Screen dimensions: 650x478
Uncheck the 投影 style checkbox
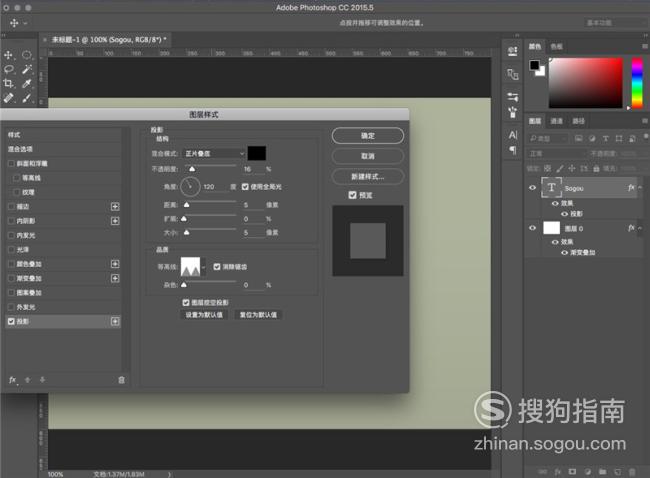[x=11, y=321]
